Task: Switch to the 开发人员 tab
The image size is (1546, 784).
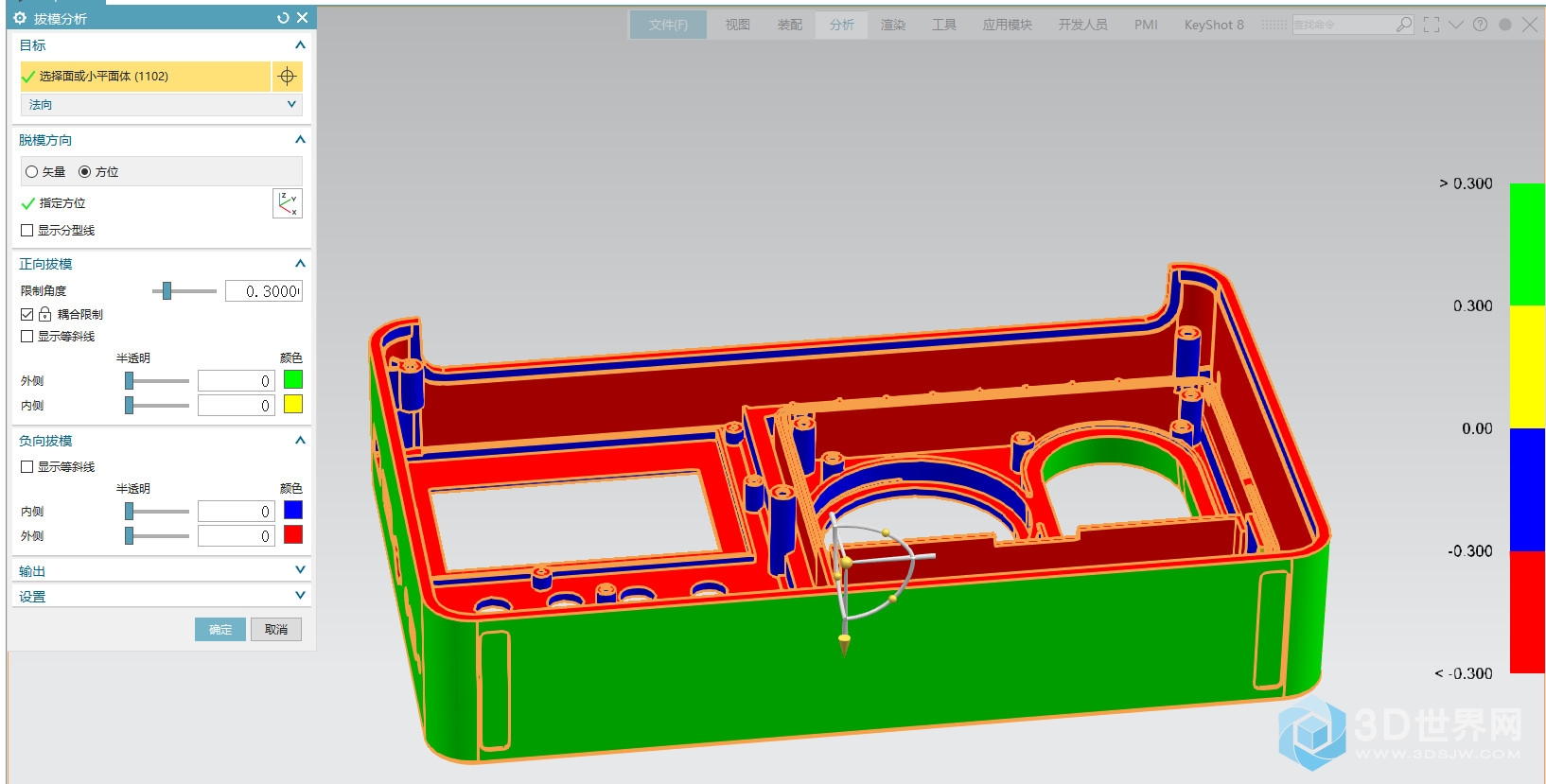Action: coord(1083,25)
